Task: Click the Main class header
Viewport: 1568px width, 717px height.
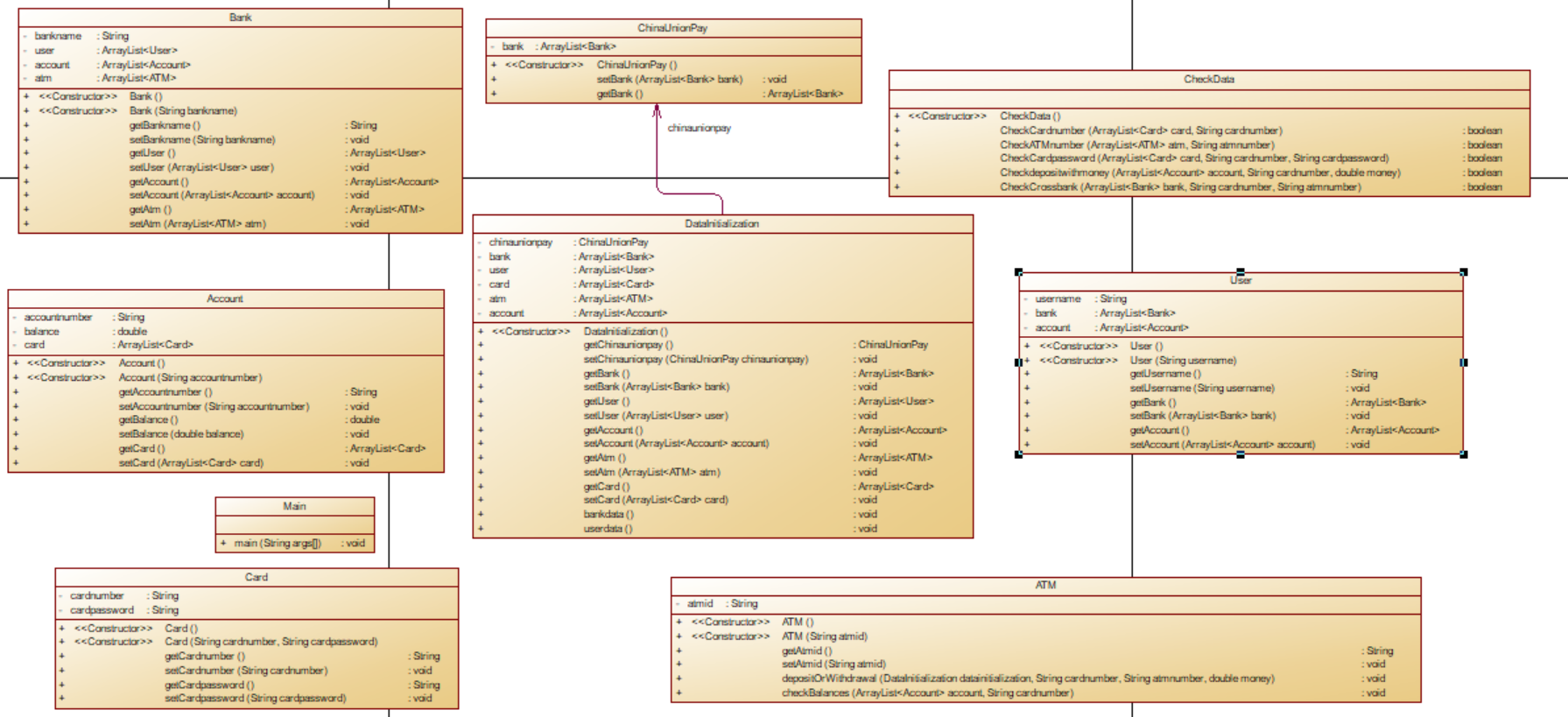Action: (x=294, y=506)
